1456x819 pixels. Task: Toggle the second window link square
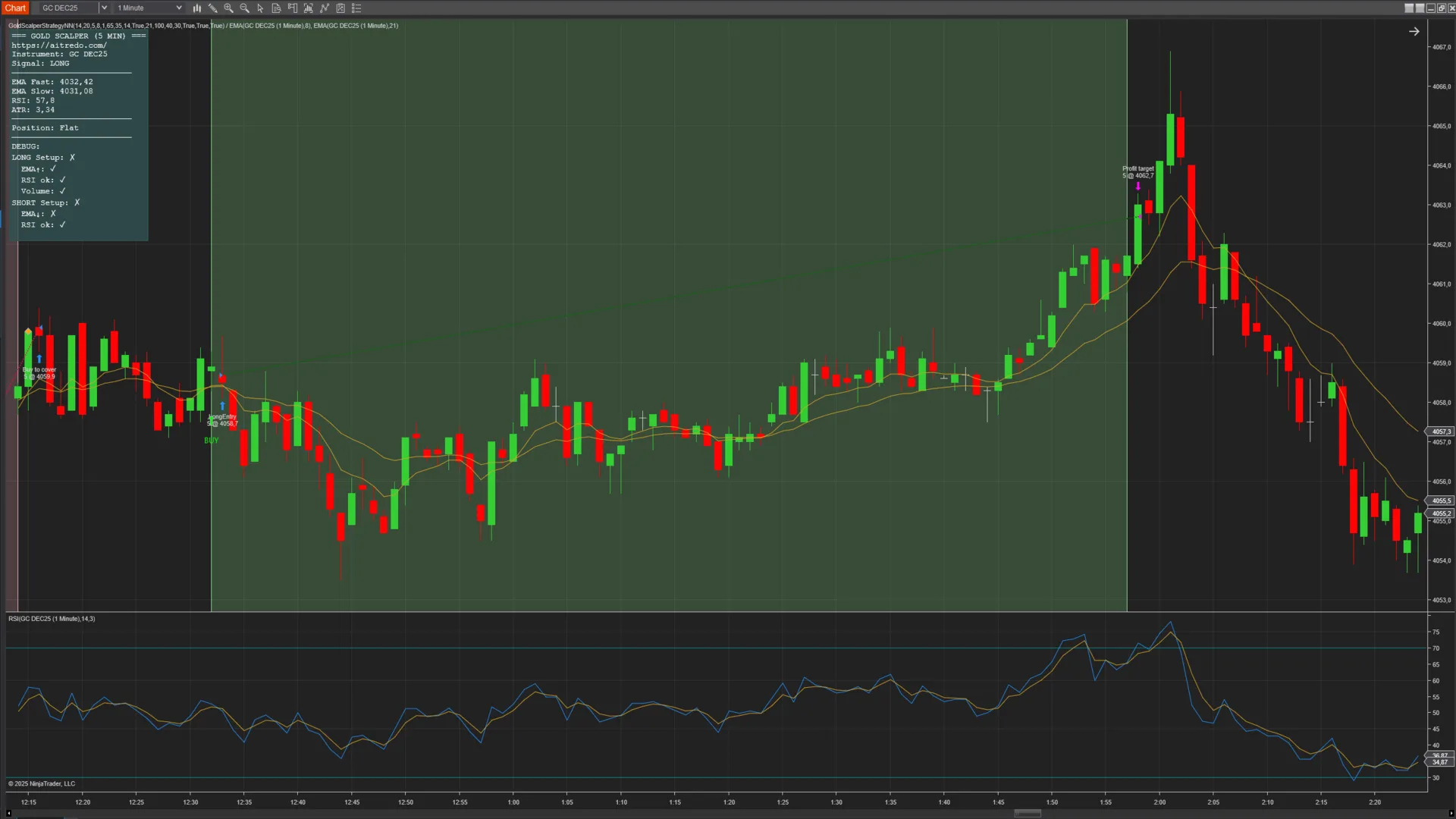[1420, 8]
